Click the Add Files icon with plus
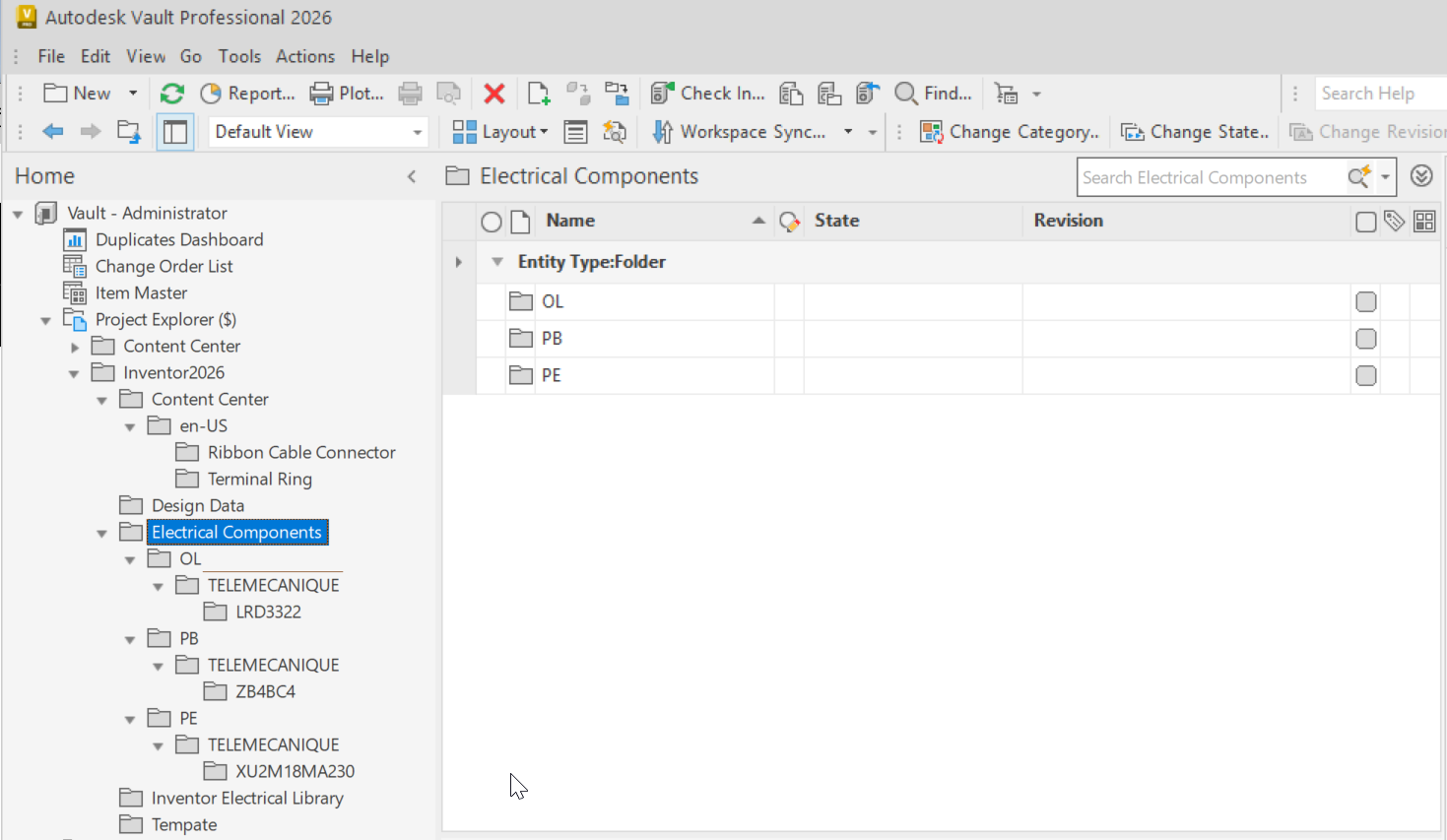The width and height of the screenshot is (1447, 840). (x=538, y=94)
